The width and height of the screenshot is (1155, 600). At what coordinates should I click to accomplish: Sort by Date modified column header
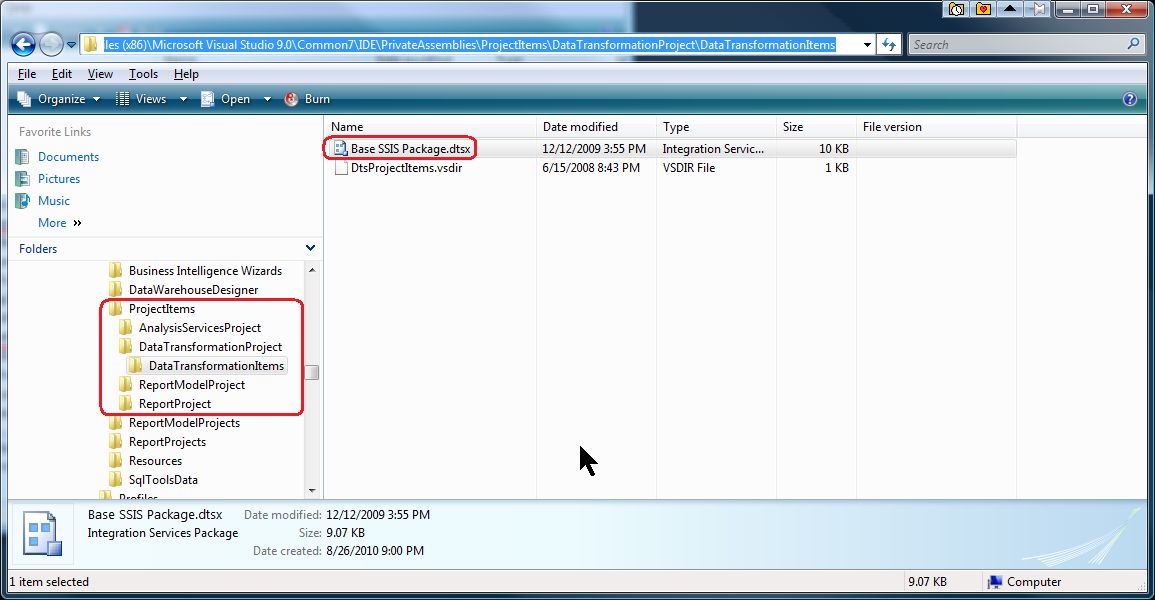pyautogui.click(x=597, y=127)
